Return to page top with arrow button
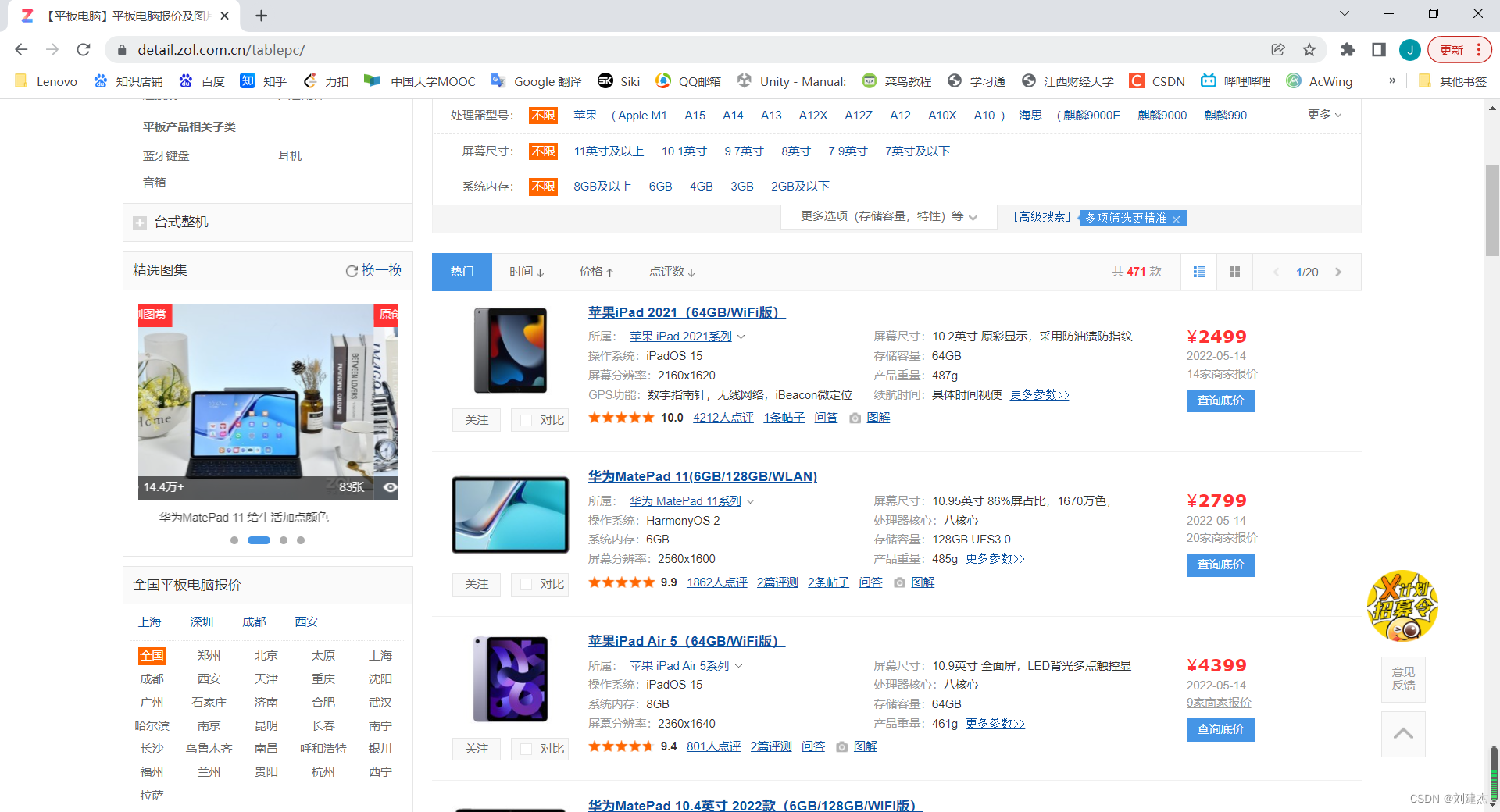The image size is (1500, 812). (1403, 734)
